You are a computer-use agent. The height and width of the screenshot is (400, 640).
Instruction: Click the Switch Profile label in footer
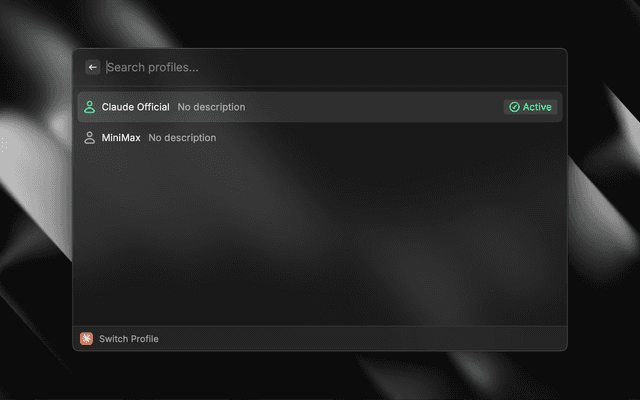click(128, 339)
